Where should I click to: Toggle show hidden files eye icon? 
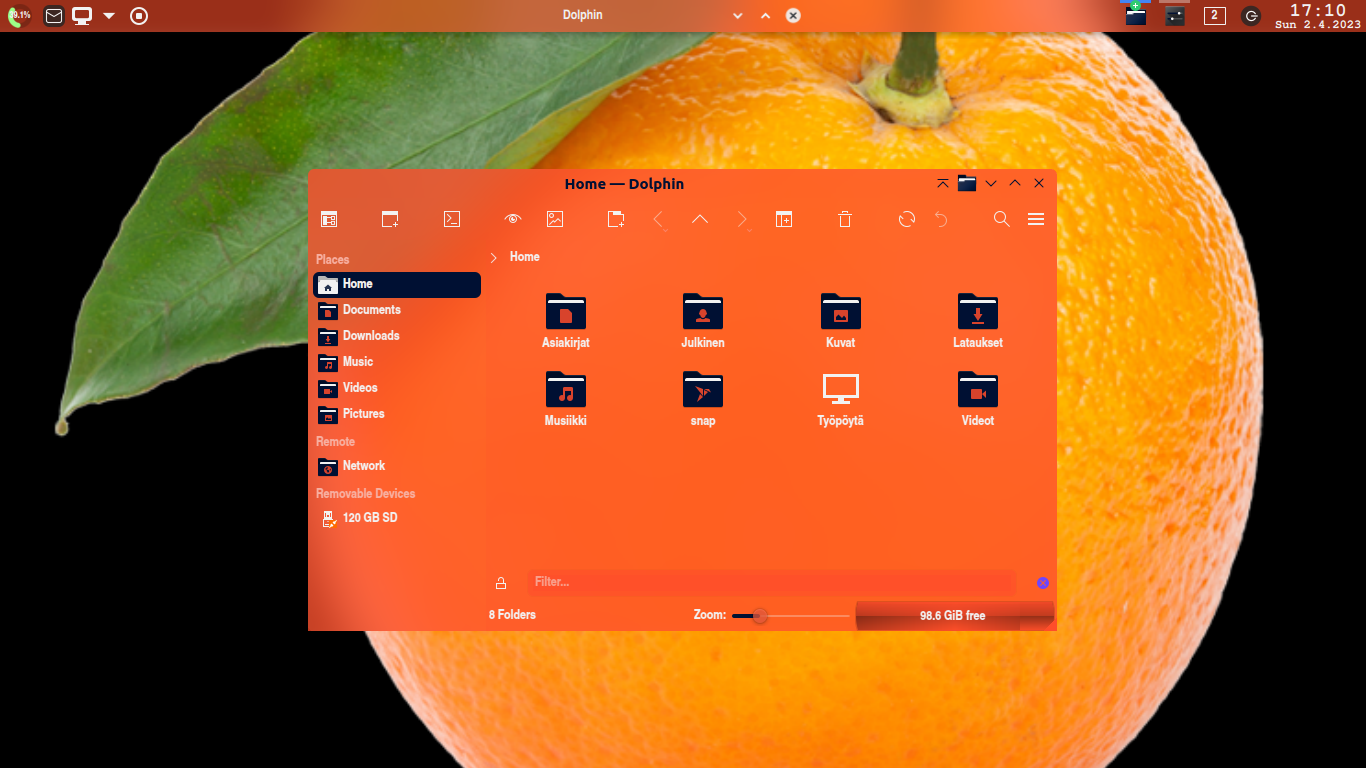pyautogui.click(x=513, y=219)
